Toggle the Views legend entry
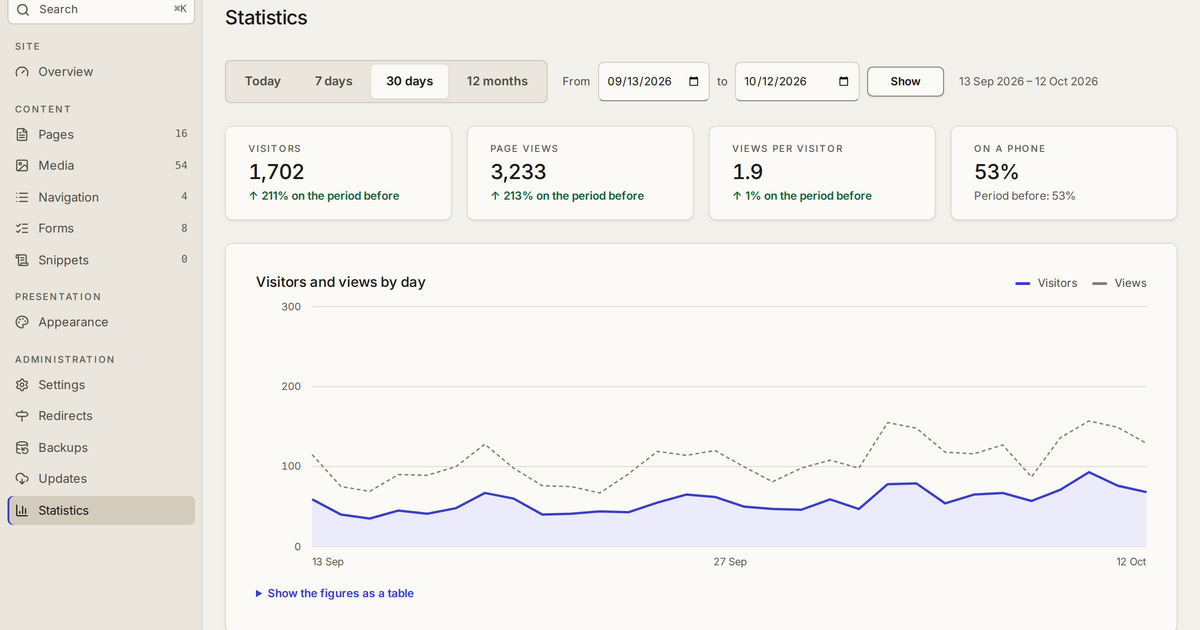The image size is (1200, 630). (1119, 283)
